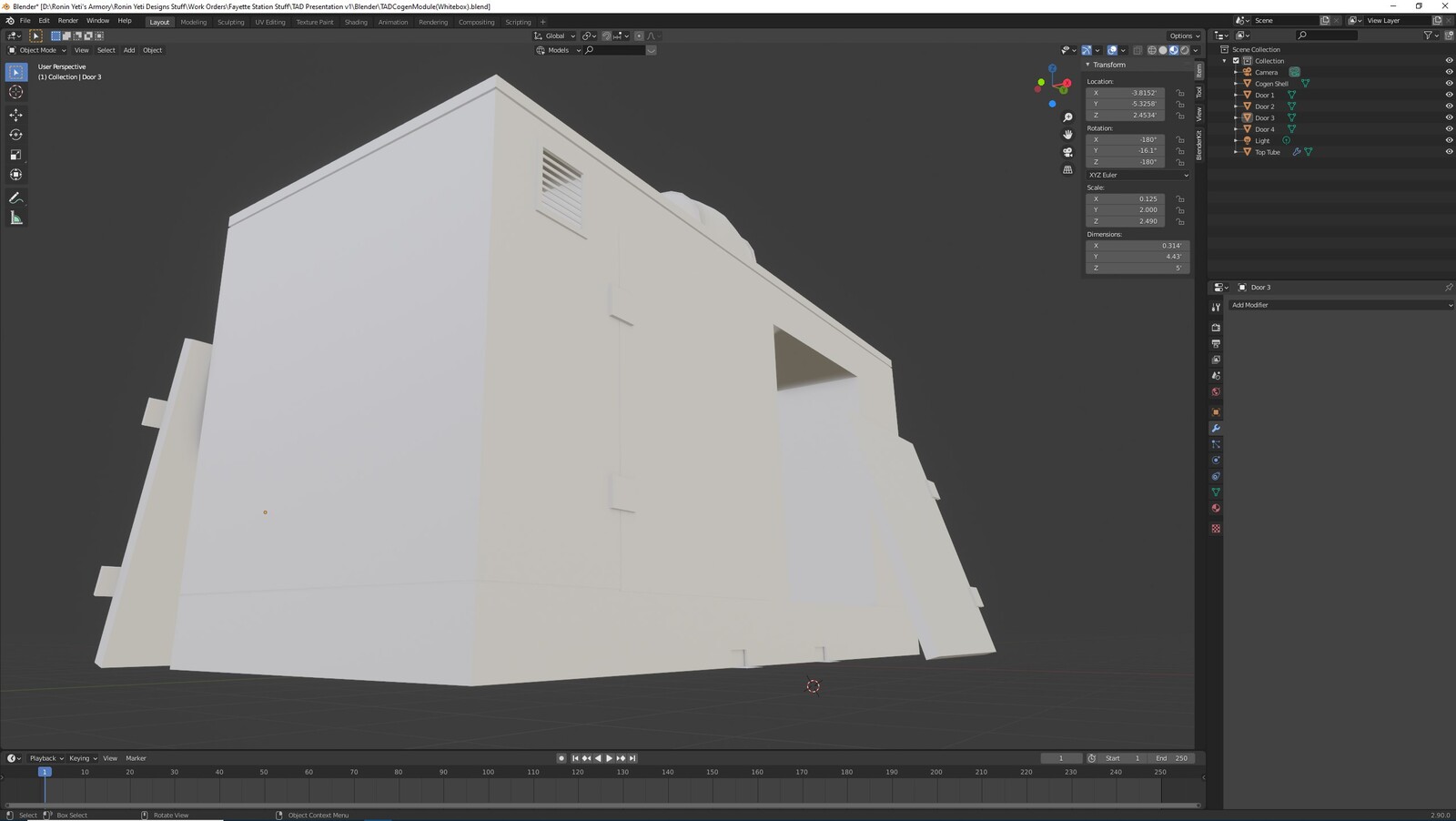Viewport: 1456px width, 821px height.
Task: Select the Select Box tool
Action: 16,72
